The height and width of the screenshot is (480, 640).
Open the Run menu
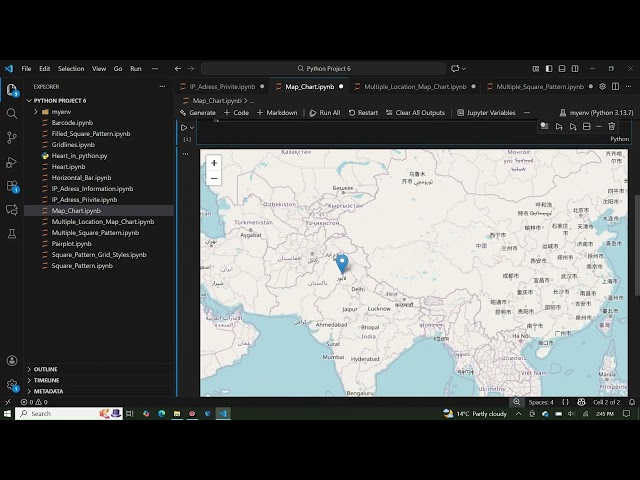(x=136, y=69)
